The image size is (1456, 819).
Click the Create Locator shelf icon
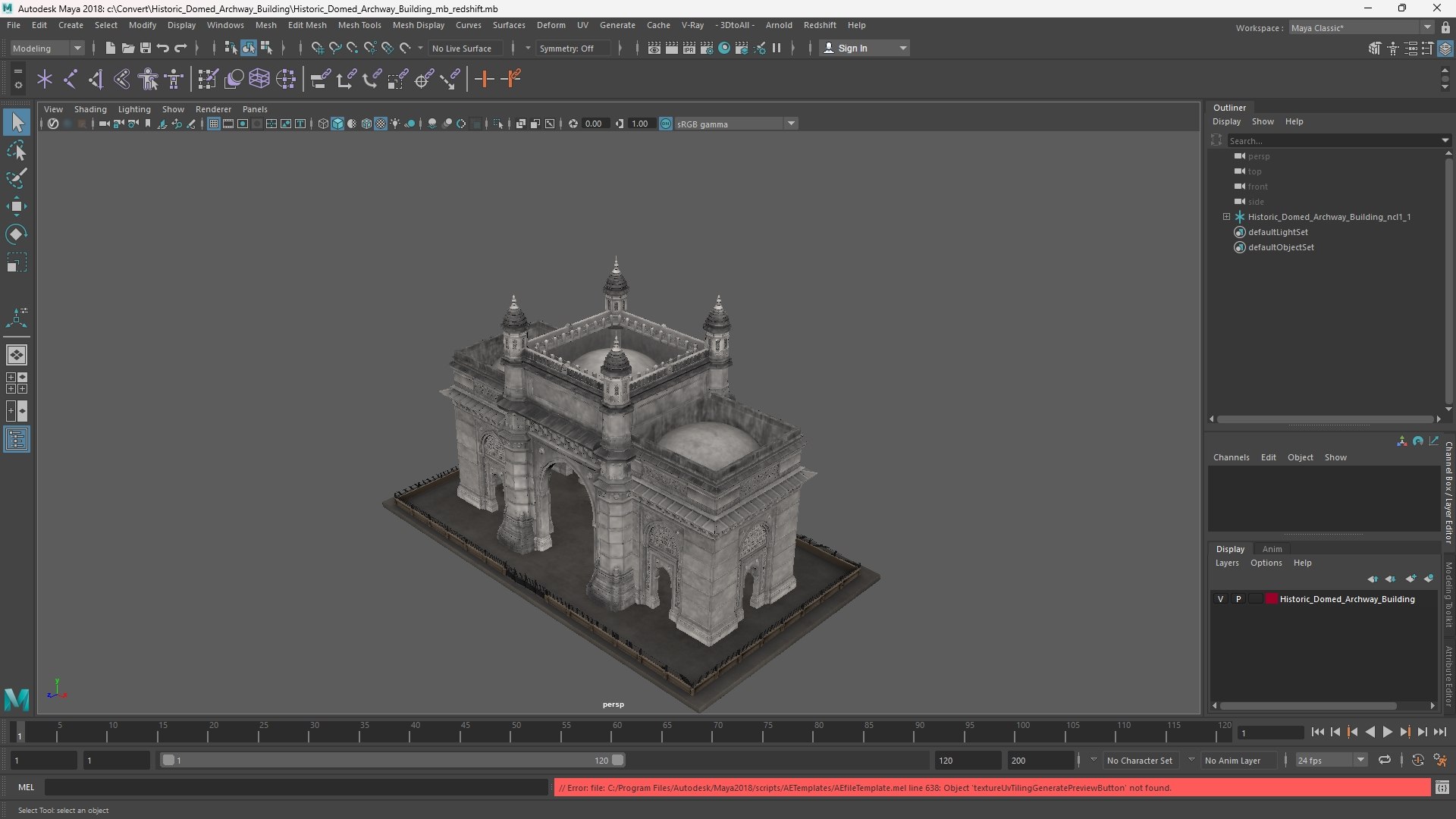tap(45, 79)
